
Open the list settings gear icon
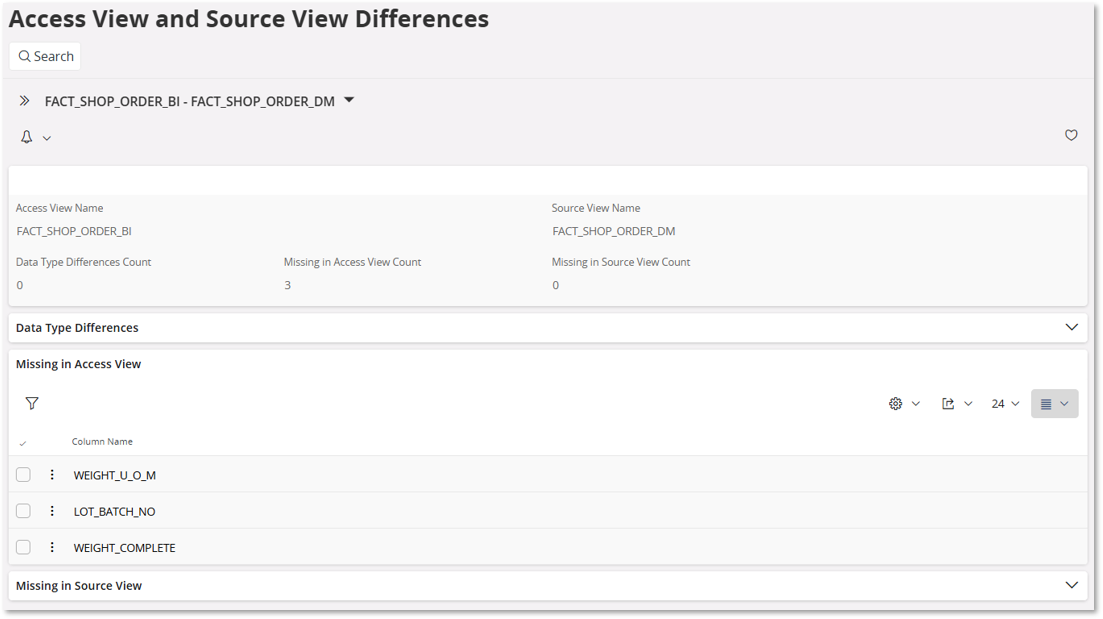[x=895, y=404]
